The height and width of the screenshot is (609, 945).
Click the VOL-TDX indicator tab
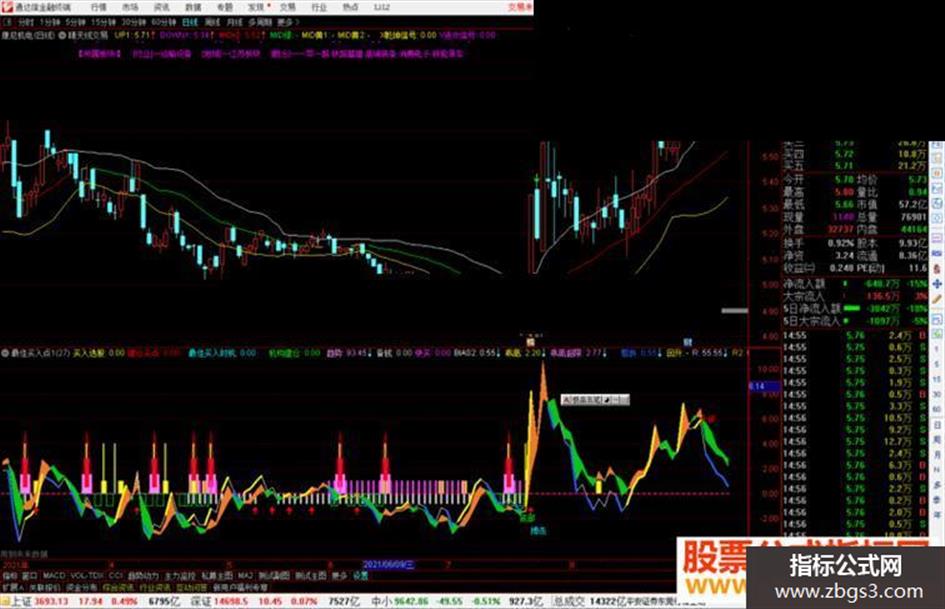pos(87,576)
